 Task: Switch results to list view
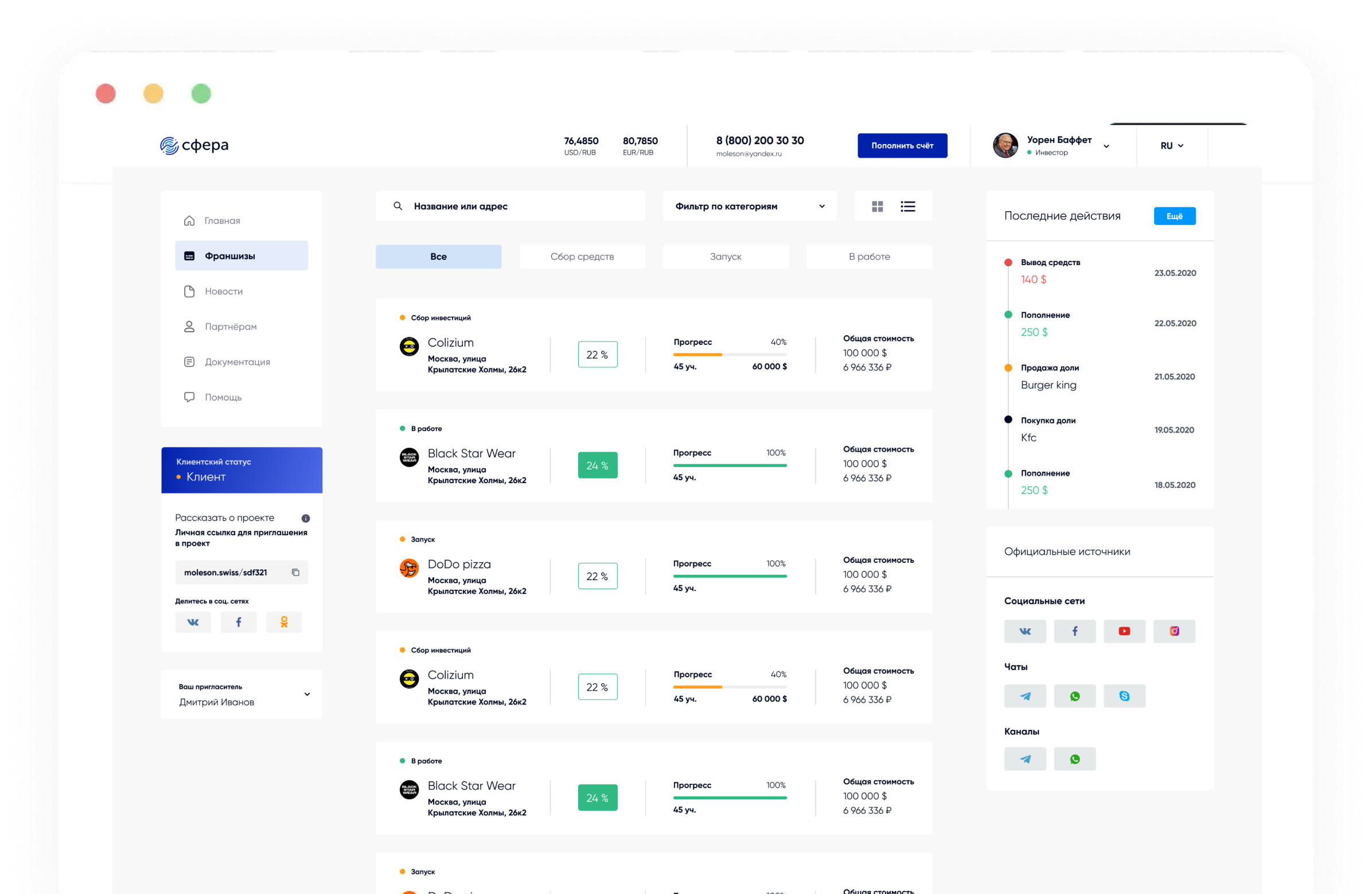907,206
